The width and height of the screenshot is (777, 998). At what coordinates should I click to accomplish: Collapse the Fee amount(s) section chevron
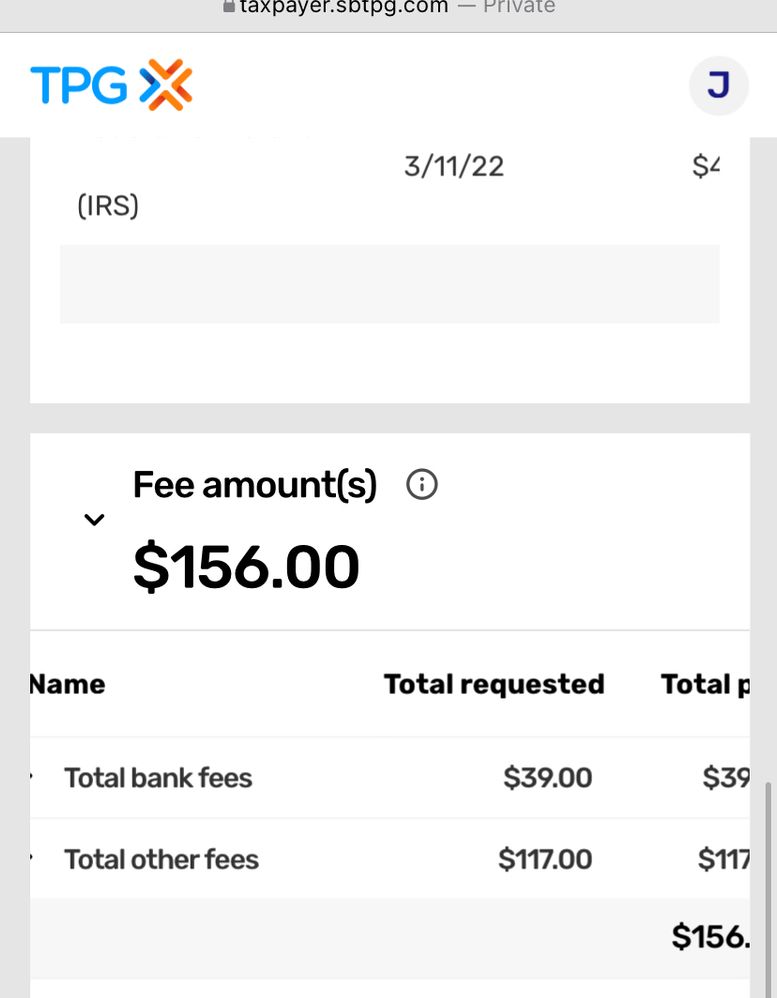click(94, 520)
